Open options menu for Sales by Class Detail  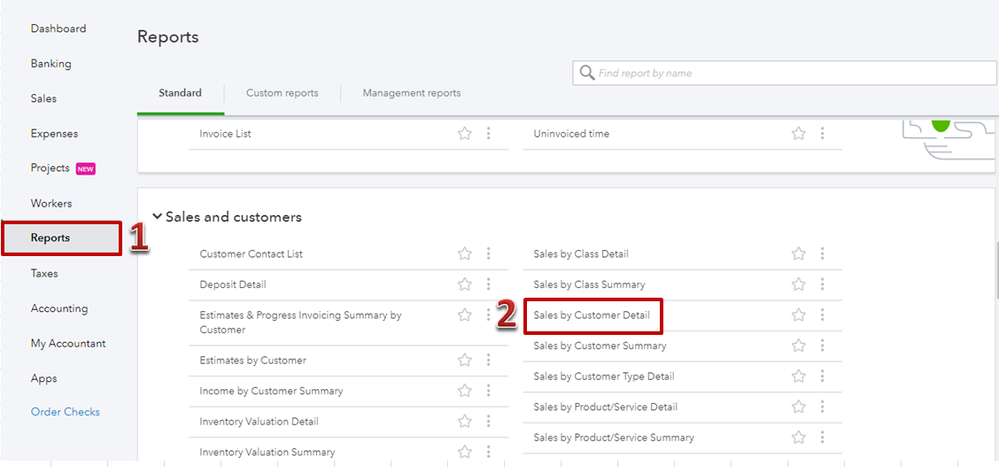coord(822,254)
